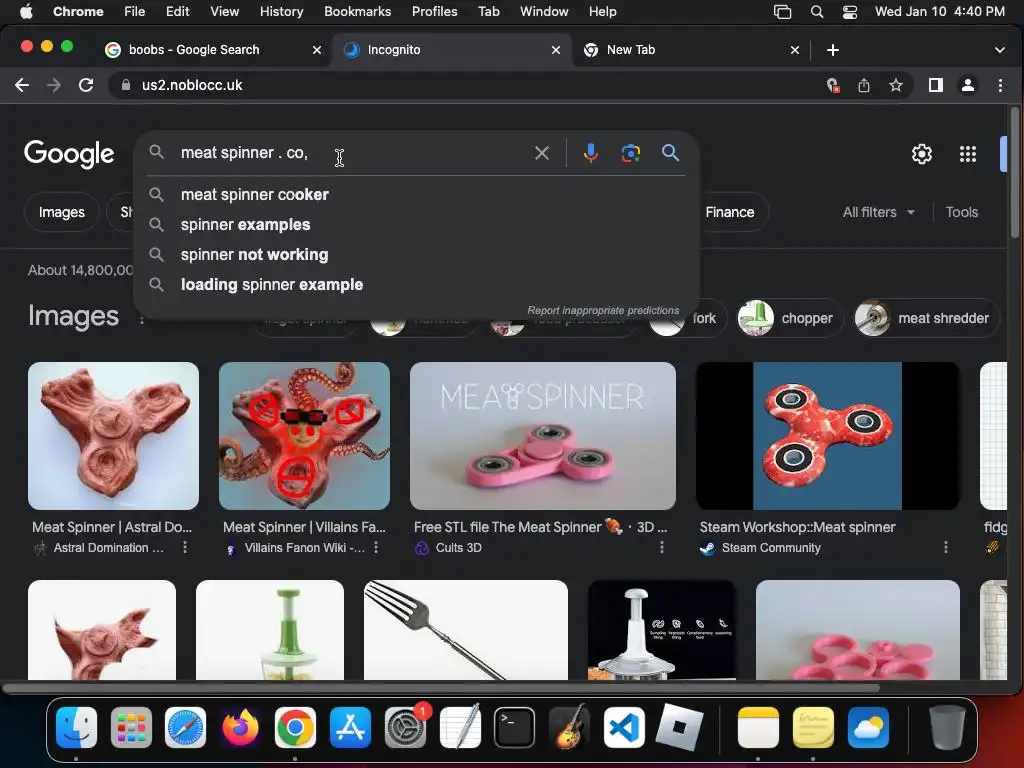Open Launchpad from the Dock
The width and height of the screenshot is (1024, 768).
point(131,727)
